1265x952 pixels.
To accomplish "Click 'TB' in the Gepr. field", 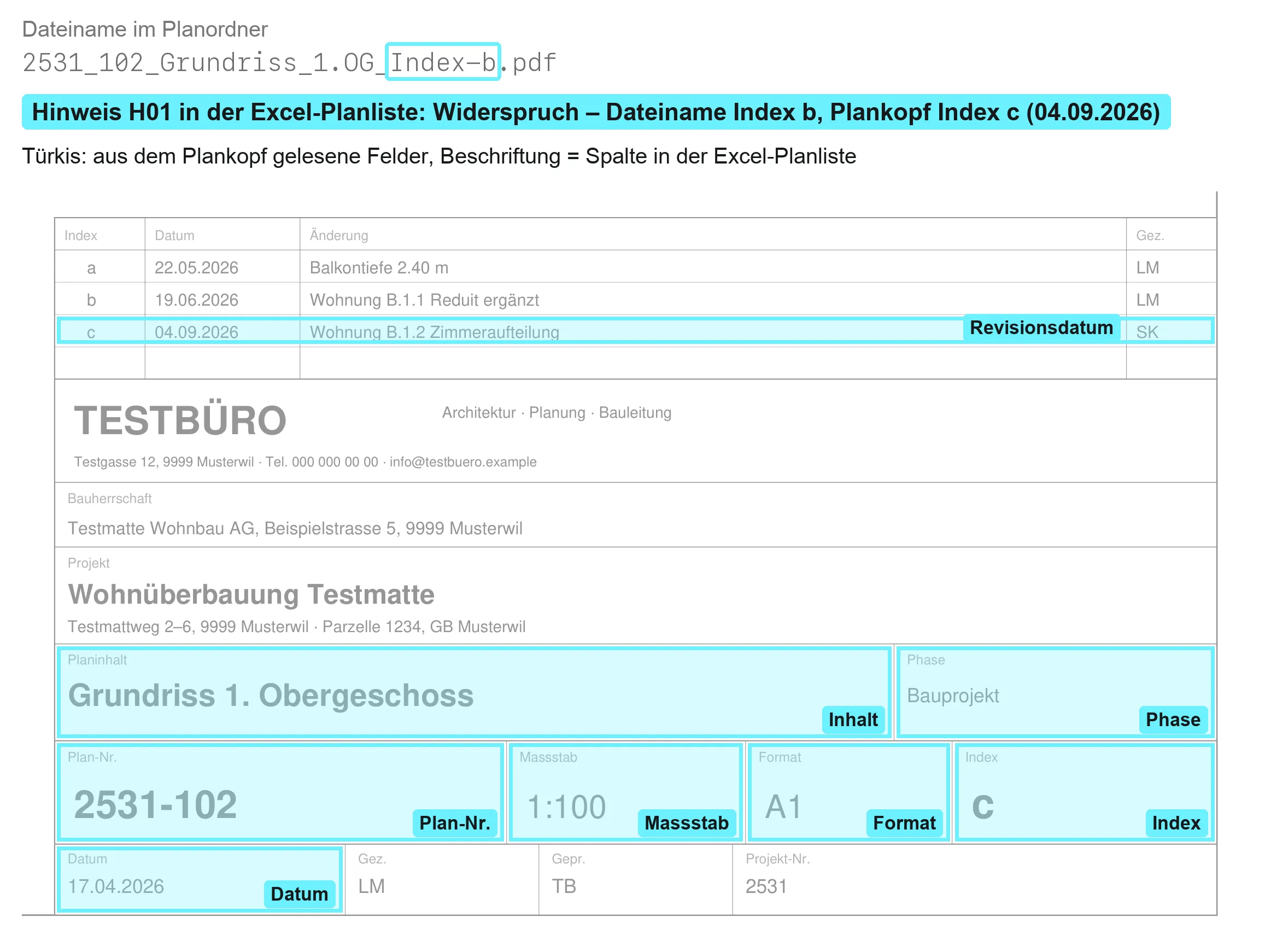I will tap(564, 887).
